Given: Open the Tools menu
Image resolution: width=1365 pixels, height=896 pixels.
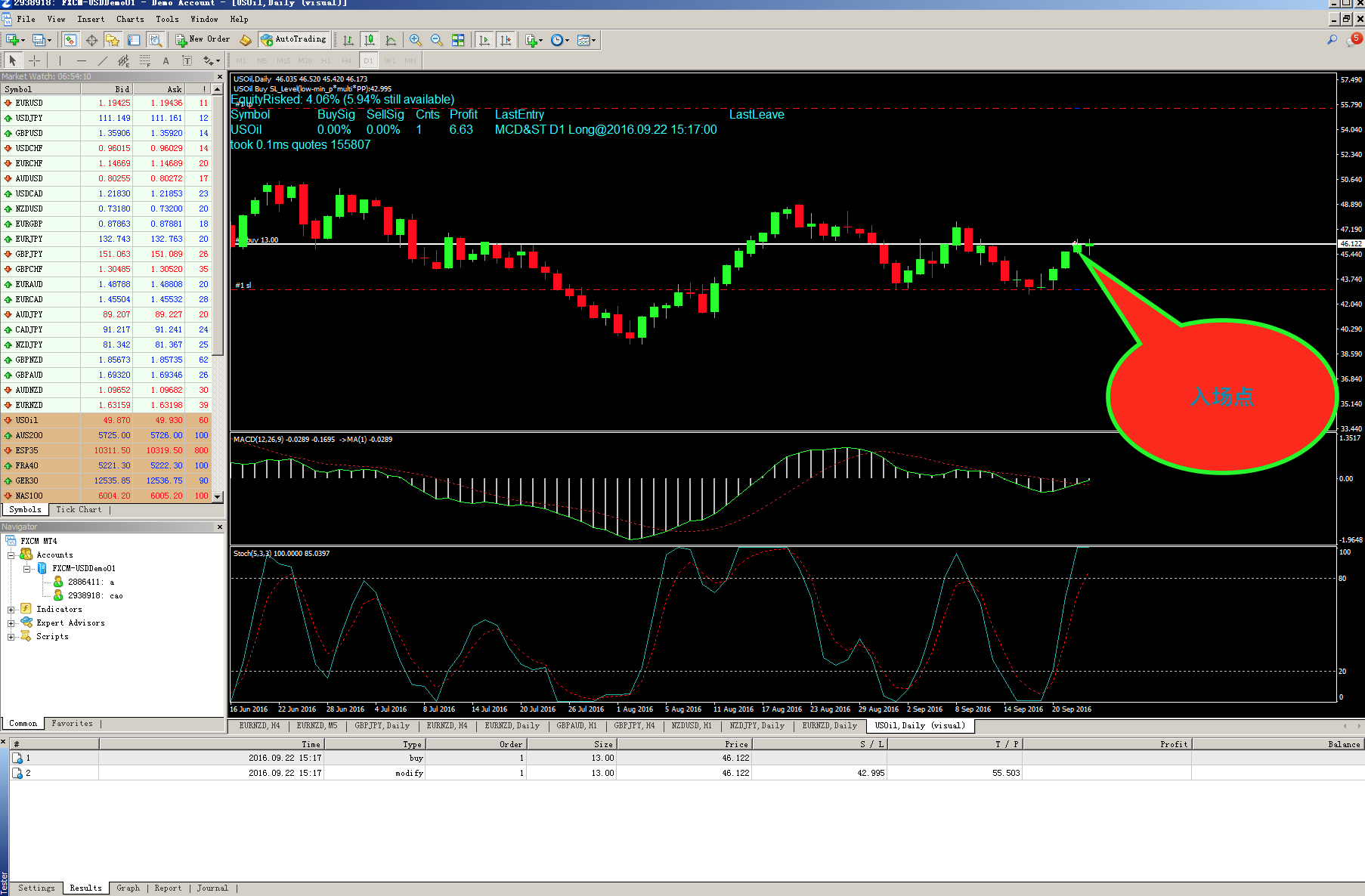Looking at the screenshot, I should point(167,19).
